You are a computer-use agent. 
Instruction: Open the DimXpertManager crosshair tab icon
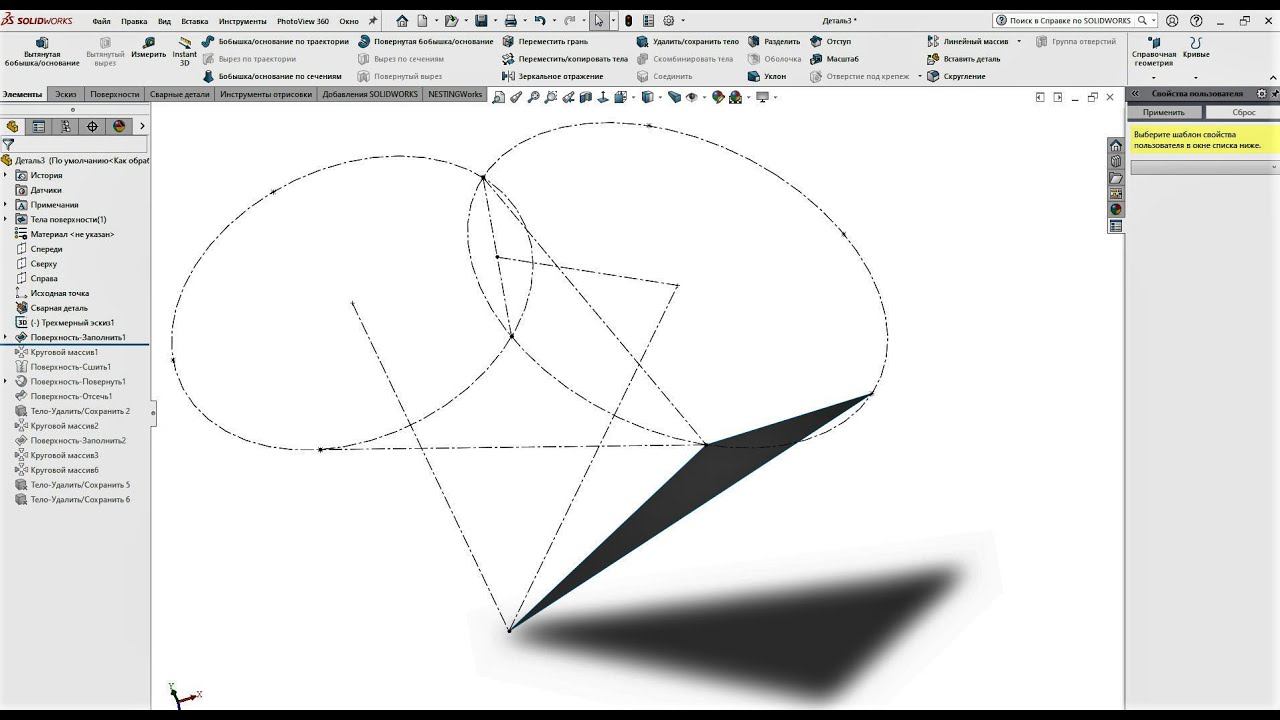[x=93, y=126]
